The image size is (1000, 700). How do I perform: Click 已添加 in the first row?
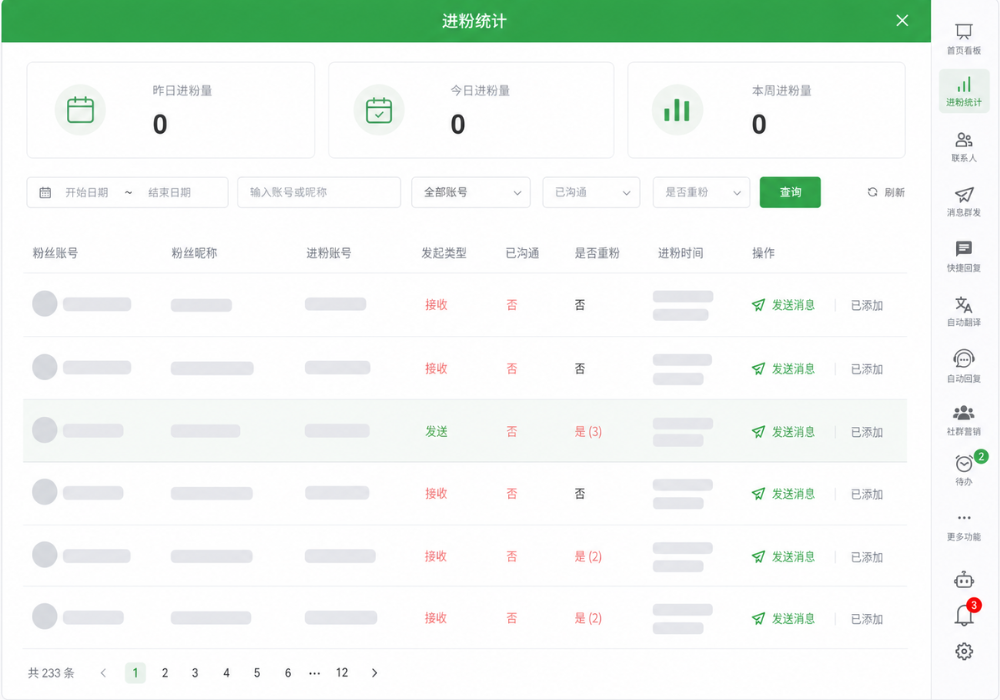point(867,305)
